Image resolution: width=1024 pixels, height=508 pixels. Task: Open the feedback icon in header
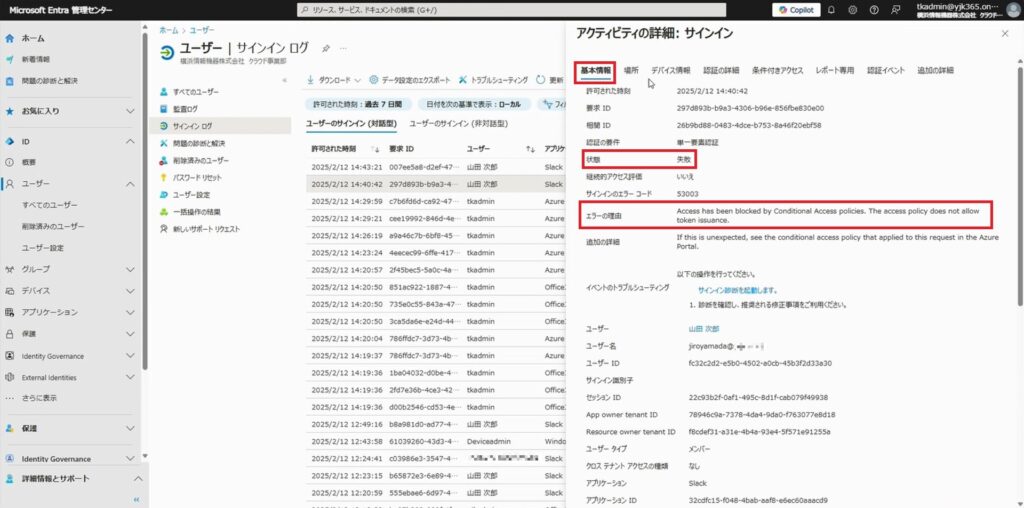(x=895, y=9)
